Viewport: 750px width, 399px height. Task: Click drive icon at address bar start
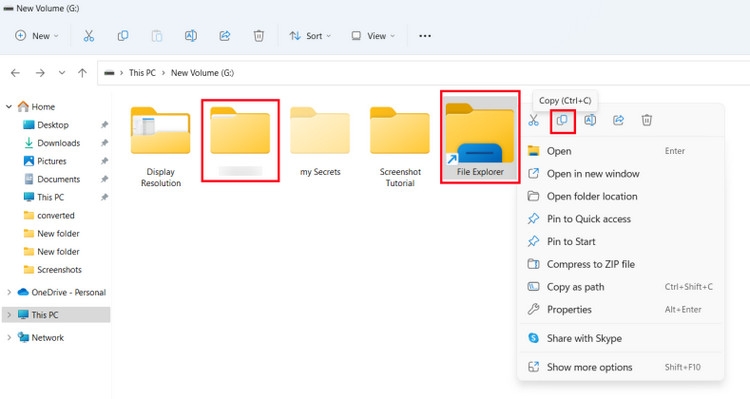pos(110,73)
